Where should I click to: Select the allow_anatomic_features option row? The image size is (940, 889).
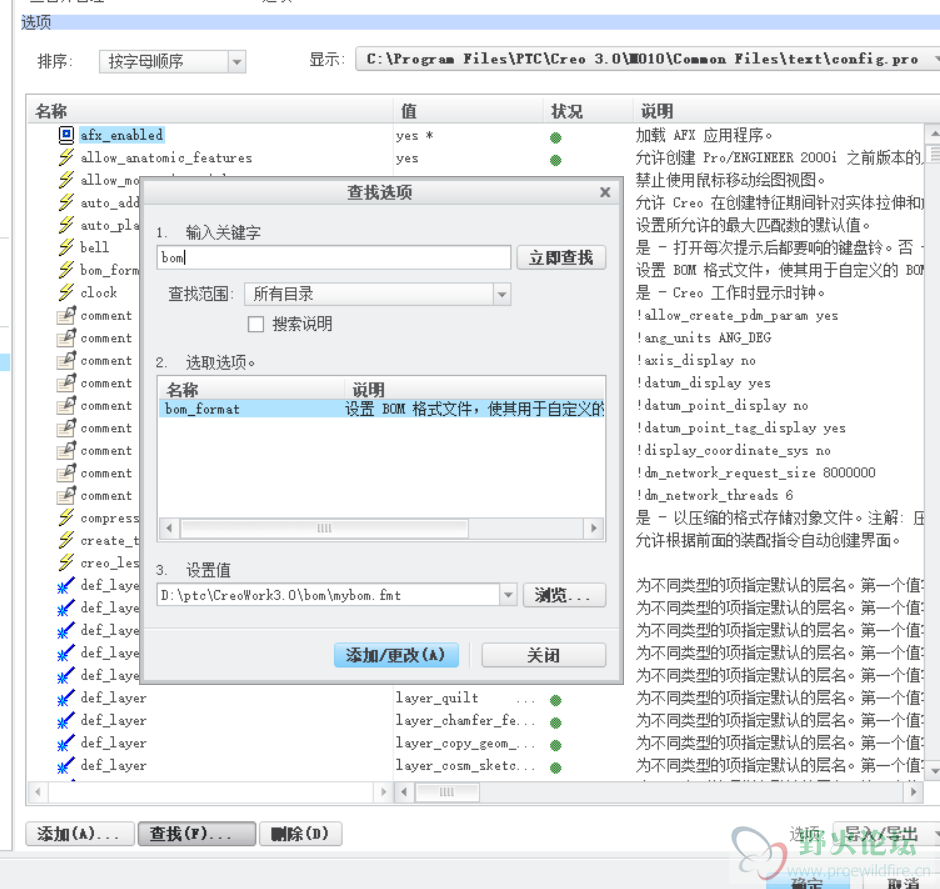(166, 158)
